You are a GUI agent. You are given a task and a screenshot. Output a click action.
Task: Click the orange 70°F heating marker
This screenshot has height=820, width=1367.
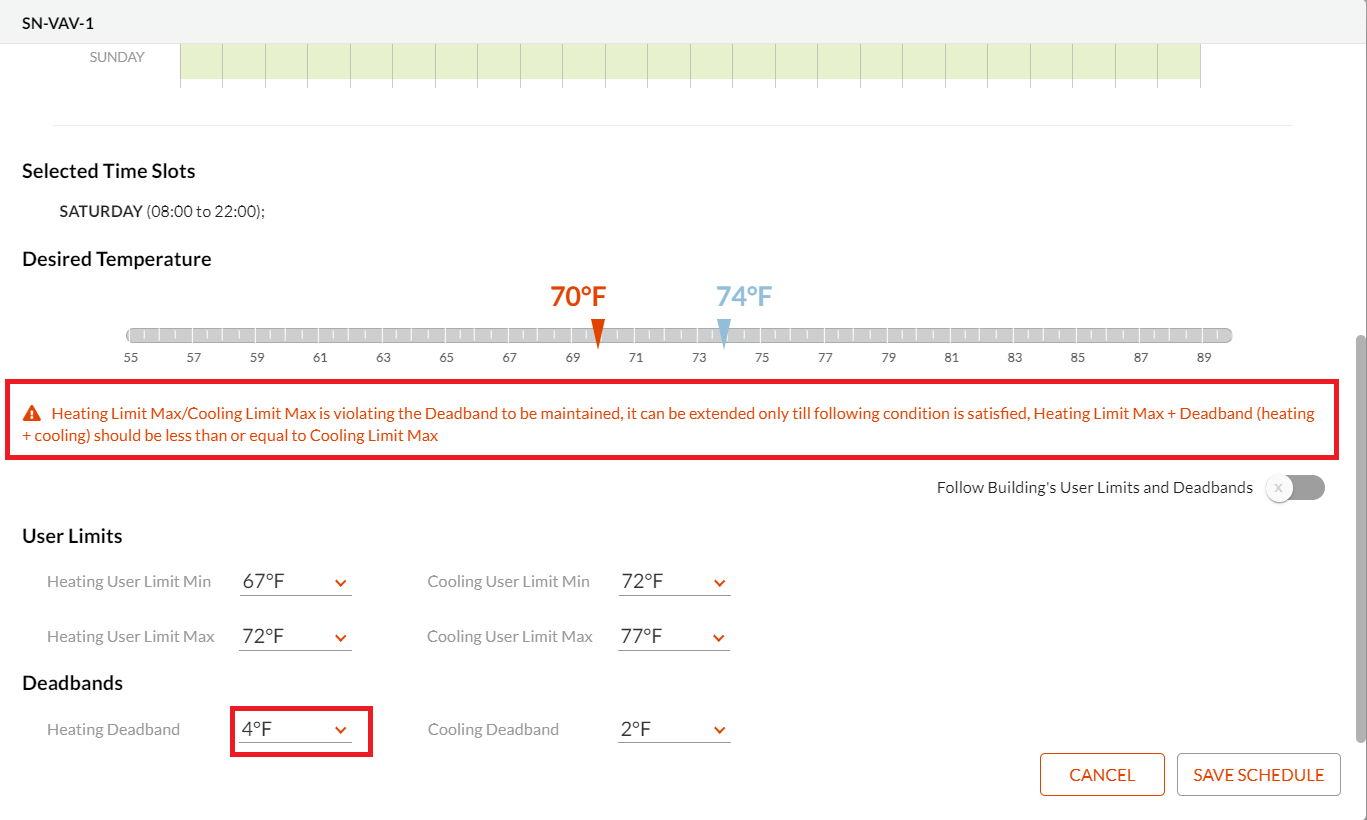coord(598,332)
